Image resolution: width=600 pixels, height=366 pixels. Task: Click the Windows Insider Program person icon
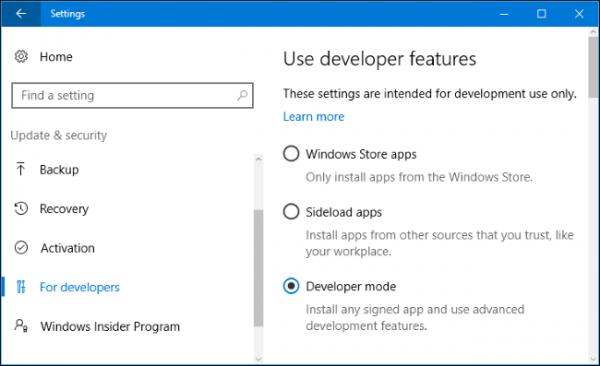[21, 326]
